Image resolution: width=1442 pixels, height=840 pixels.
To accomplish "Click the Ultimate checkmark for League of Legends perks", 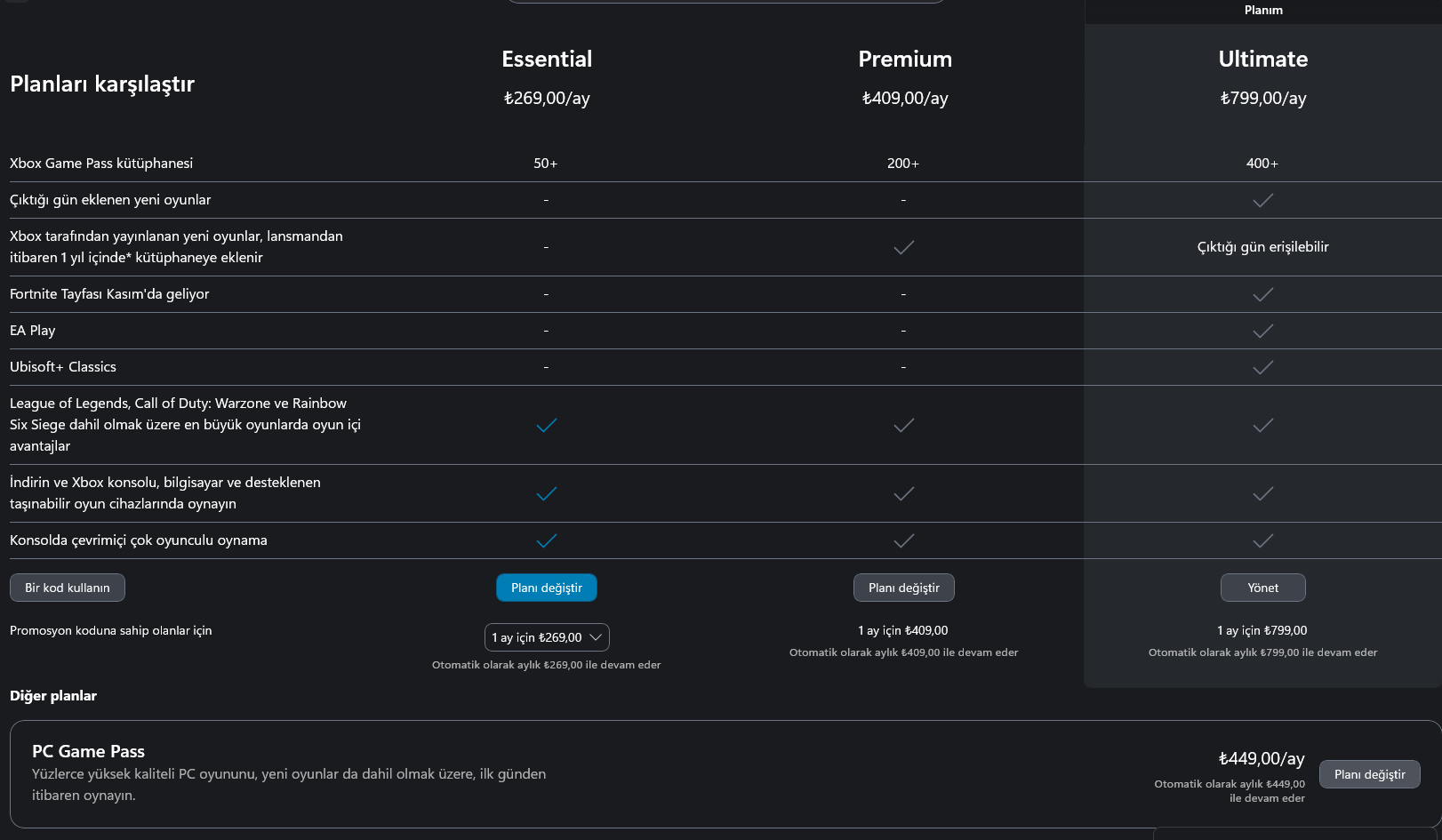I will (x=1262, y=425).
